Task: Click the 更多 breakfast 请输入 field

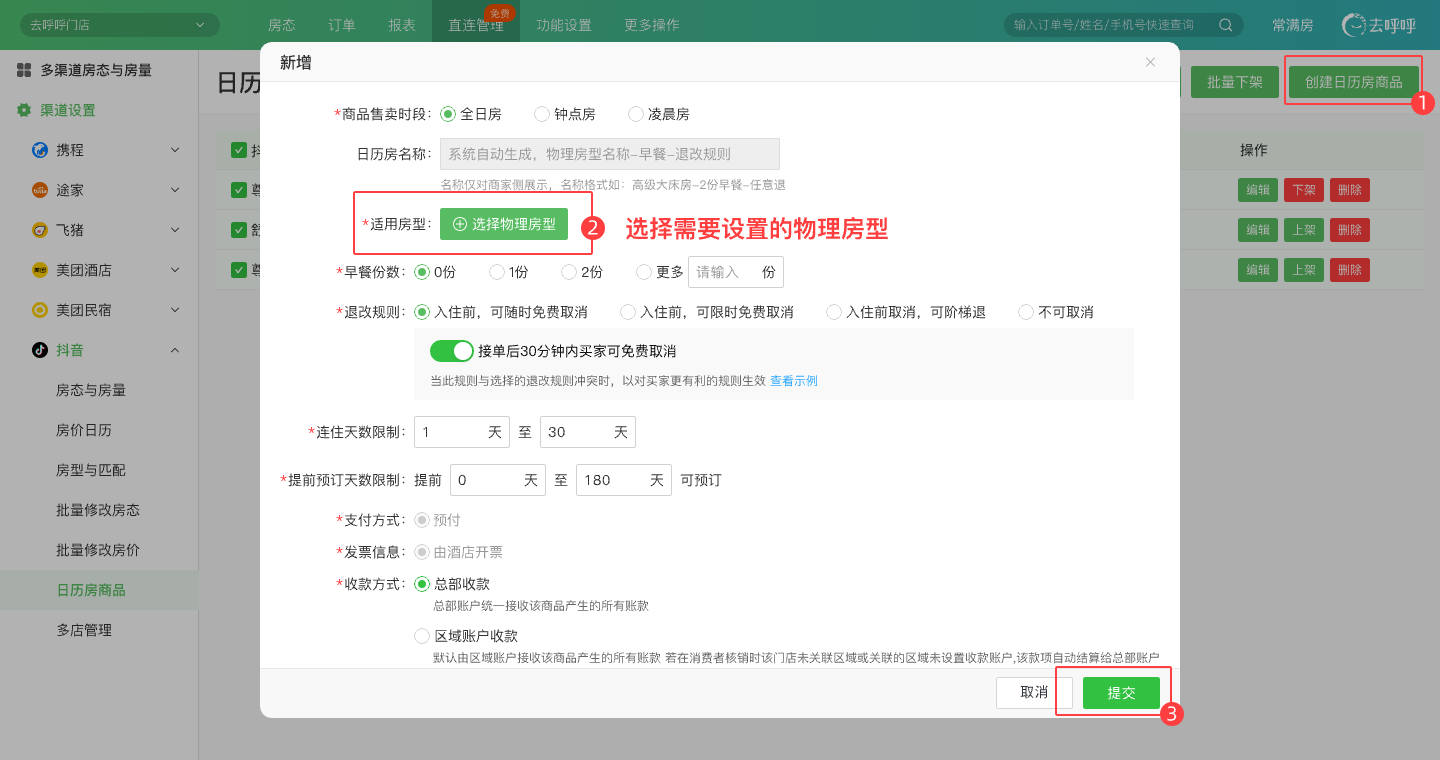Action: (x=736, y=272)
